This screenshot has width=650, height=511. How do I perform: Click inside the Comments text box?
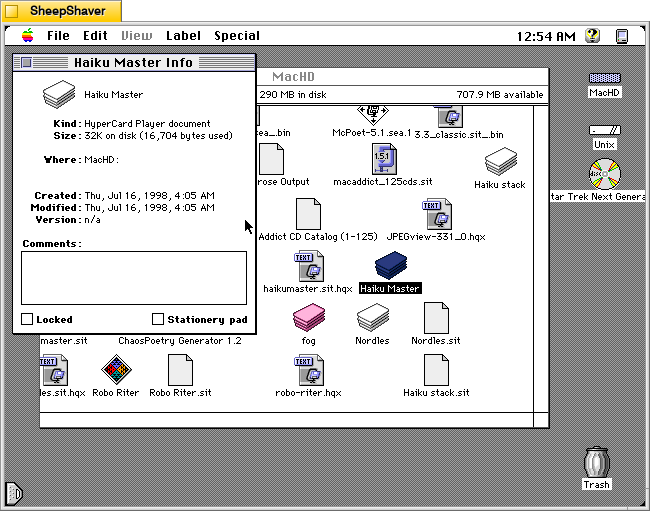(x=134, y=278)
